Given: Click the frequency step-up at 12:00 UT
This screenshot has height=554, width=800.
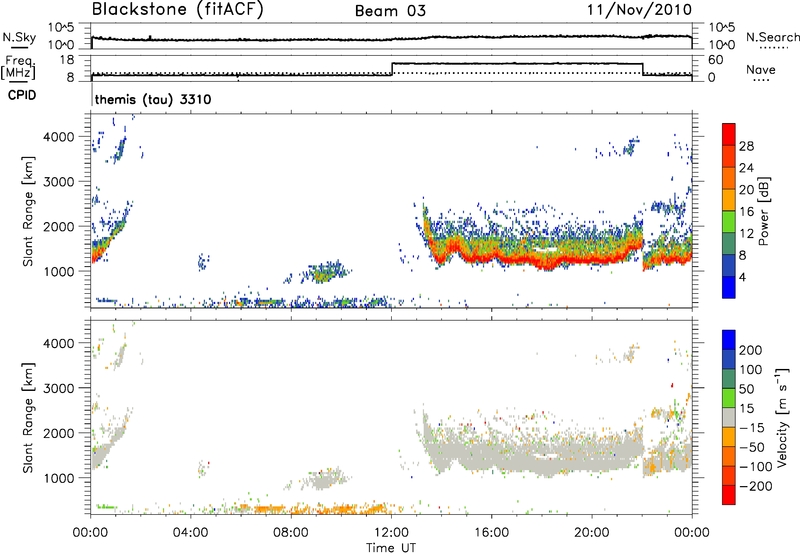Looking at the screenshot, I should pyautogui.click(x=392, y=69).
